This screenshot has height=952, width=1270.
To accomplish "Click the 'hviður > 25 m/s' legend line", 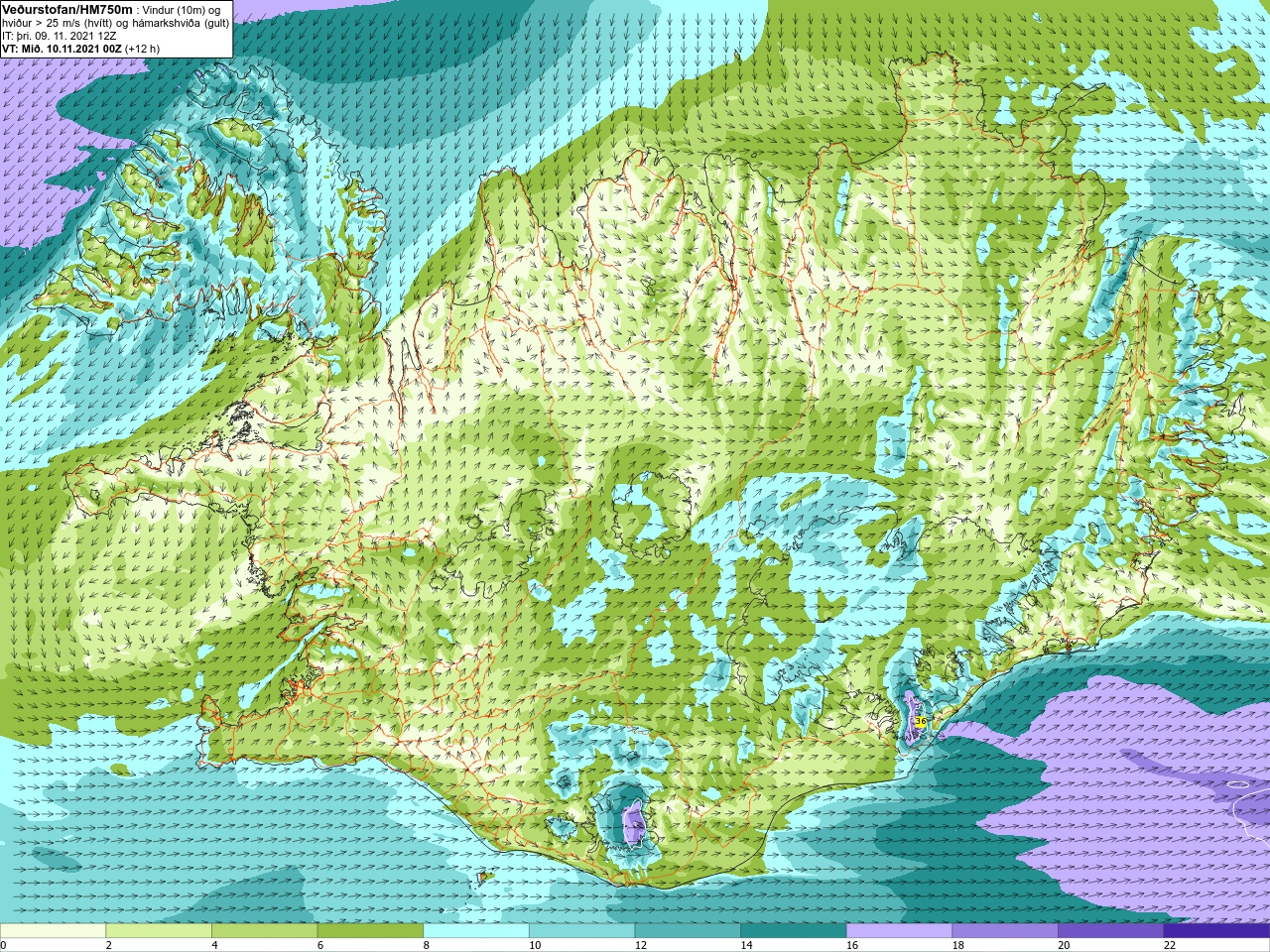I will pyautogui.click(x=116, y=22).
